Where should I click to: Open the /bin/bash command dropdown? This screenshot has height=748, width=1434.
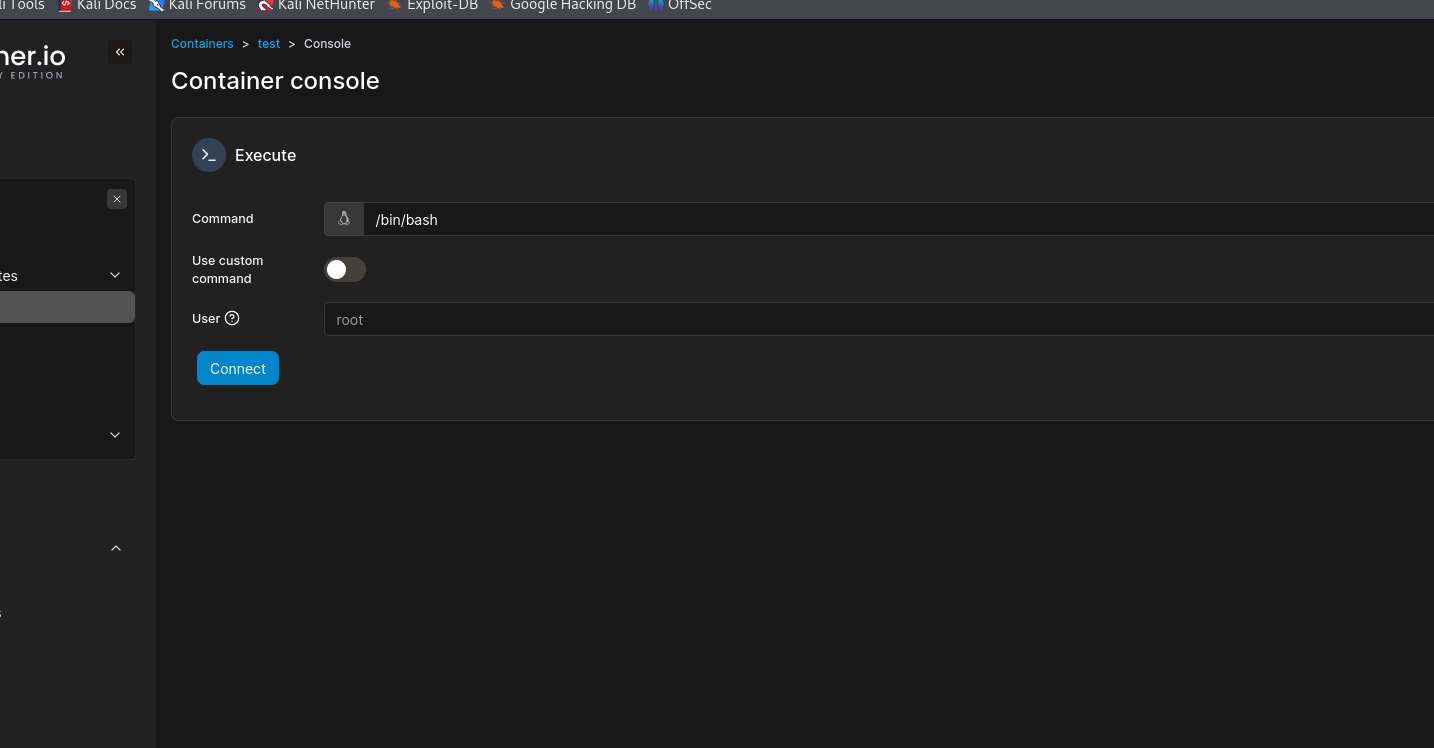point(898,219)
